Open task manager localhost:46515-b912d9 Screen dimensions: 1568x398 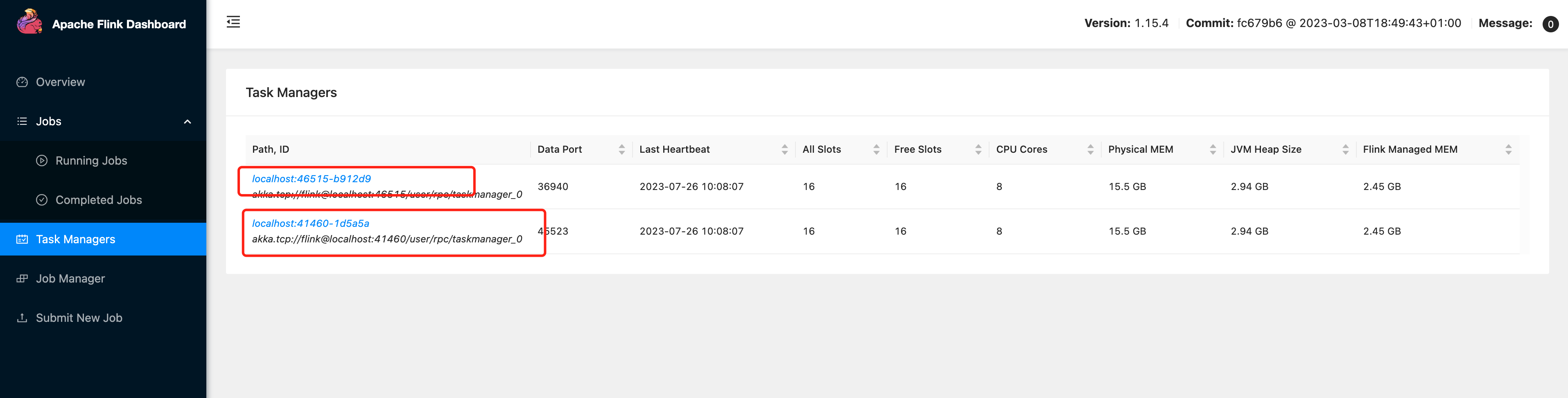click(311, 179)
